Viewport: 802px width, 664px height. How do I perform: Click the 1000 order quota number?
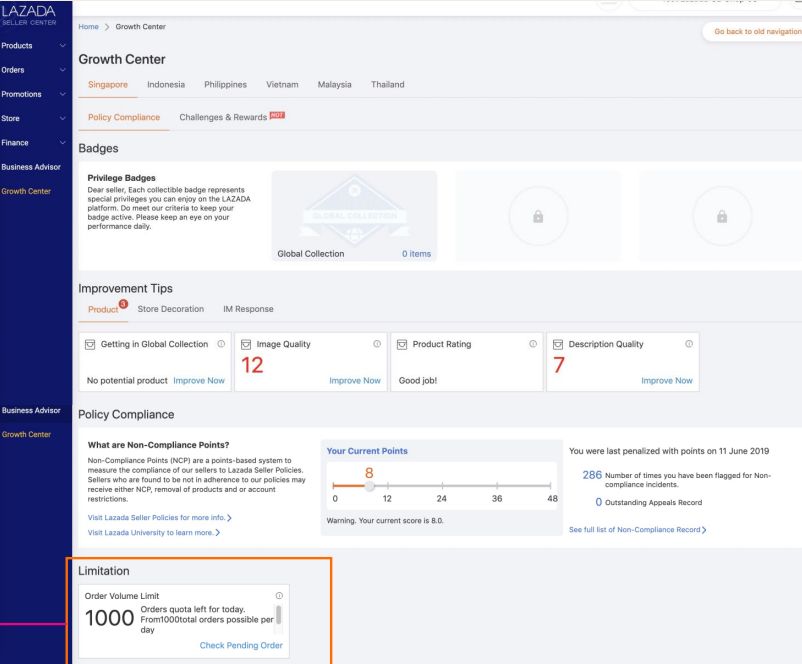109,618
